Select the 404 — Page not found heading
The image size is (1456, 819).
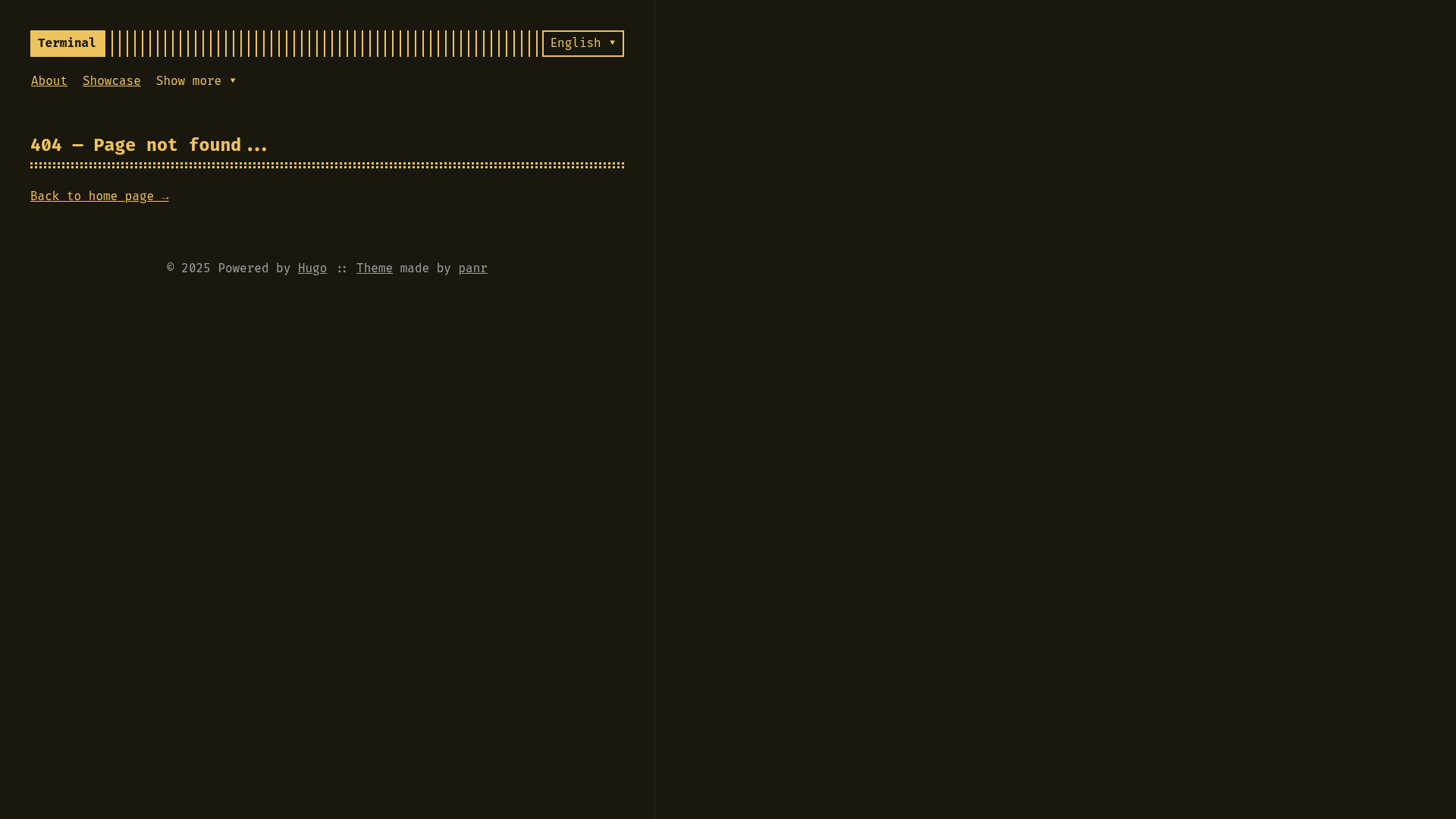(149, 145)
